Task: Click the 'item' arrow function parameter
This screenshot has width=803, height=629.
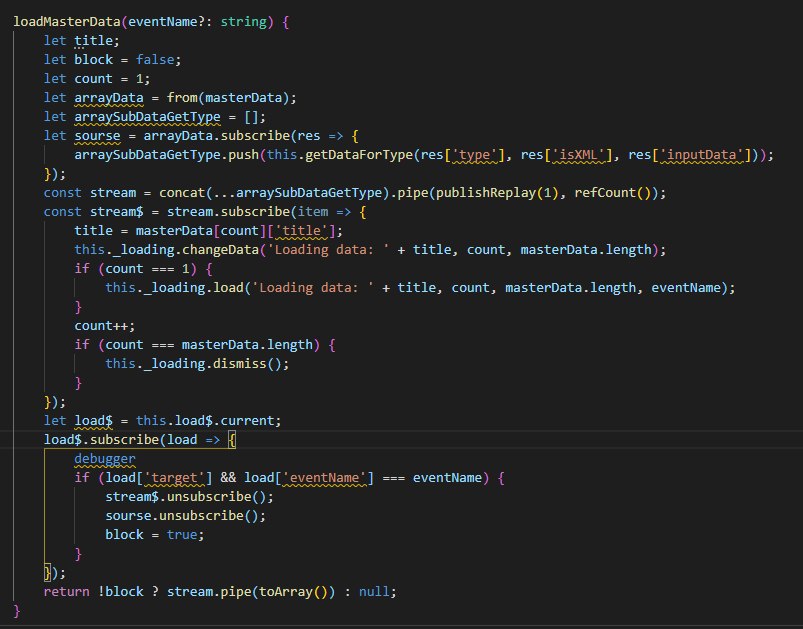Action: click(313, 212)
